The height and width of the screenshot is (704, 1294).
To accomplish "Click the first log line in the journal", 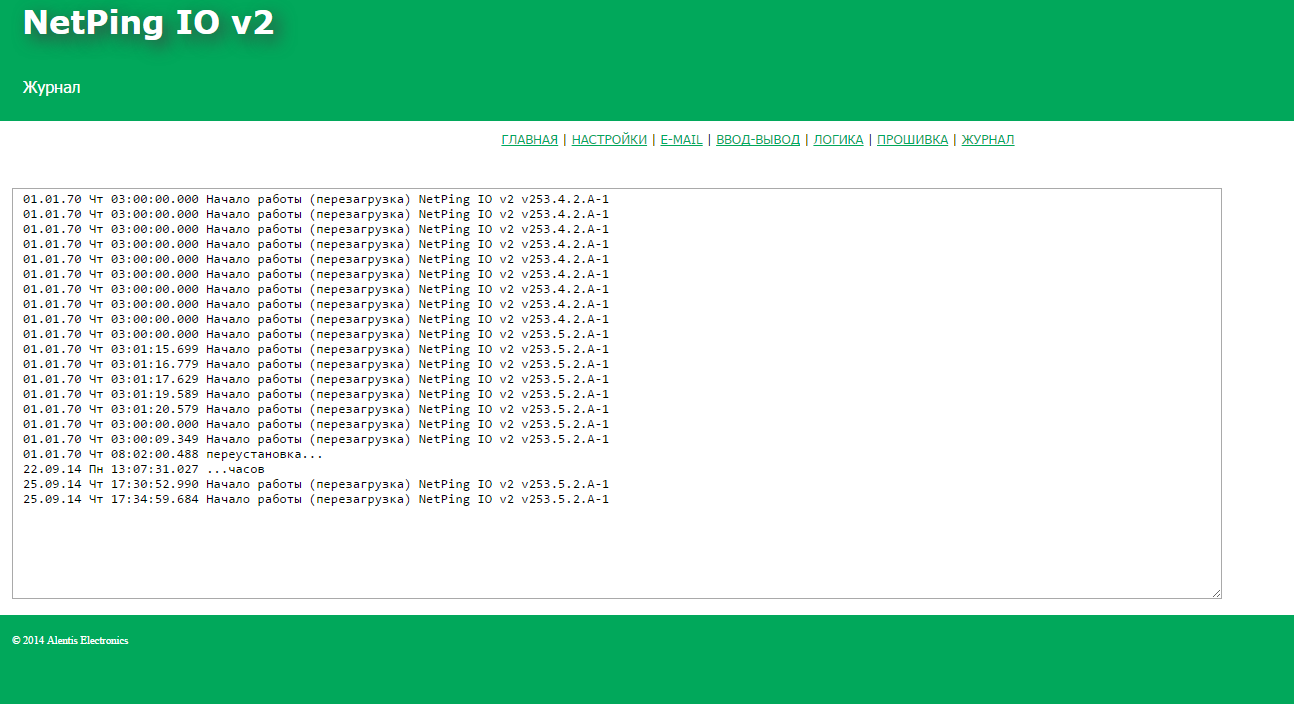I will pos(315,199).
